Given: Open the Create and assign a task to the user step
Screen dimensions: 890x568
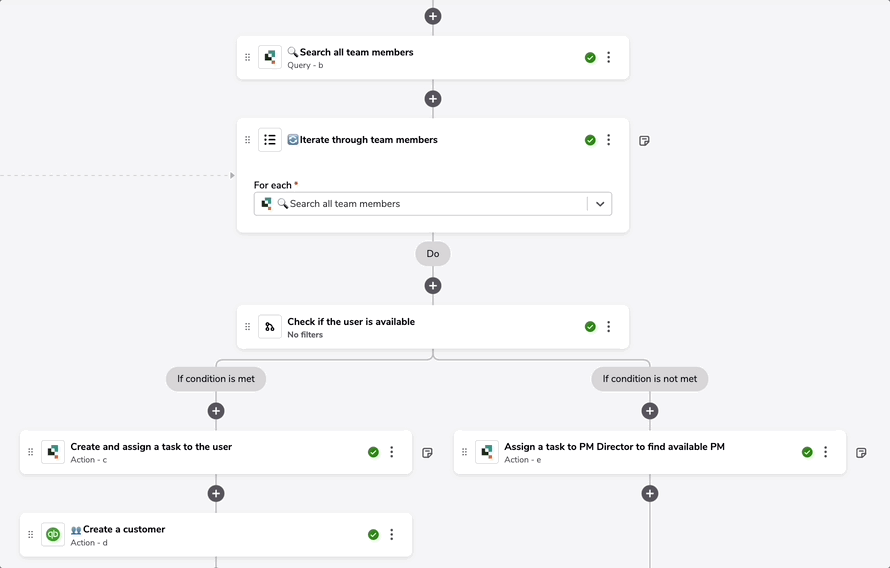Looking at the screenshot, I should click(x=216, y=452).
